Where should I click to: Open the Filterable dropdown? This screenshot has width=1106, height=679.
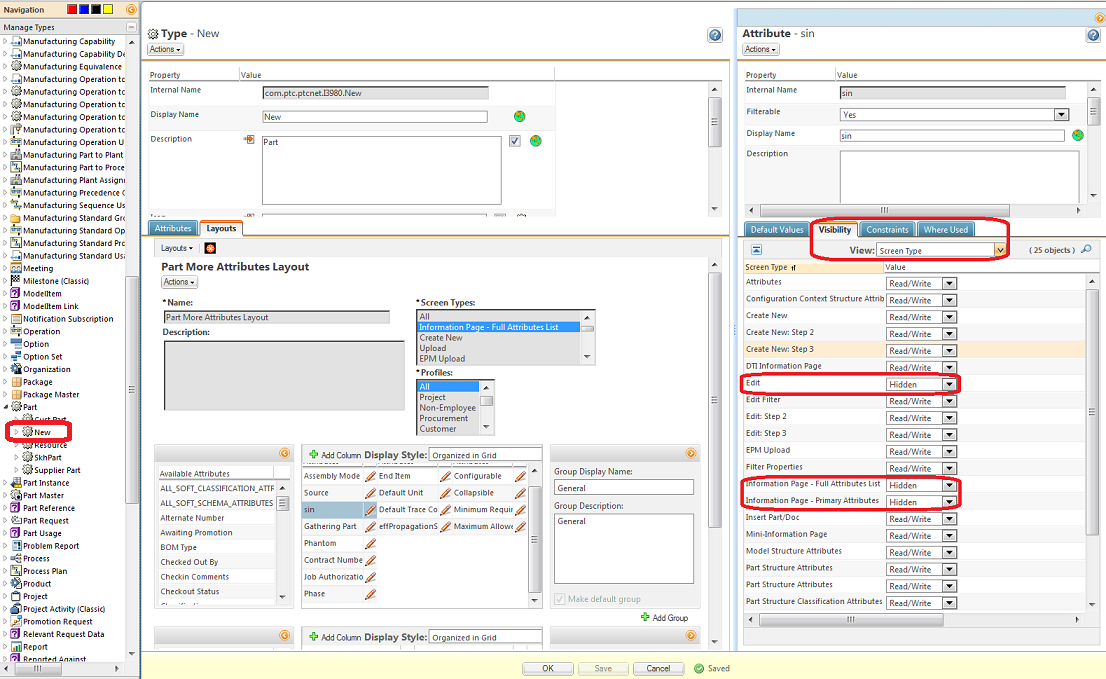click(1061, 115)
